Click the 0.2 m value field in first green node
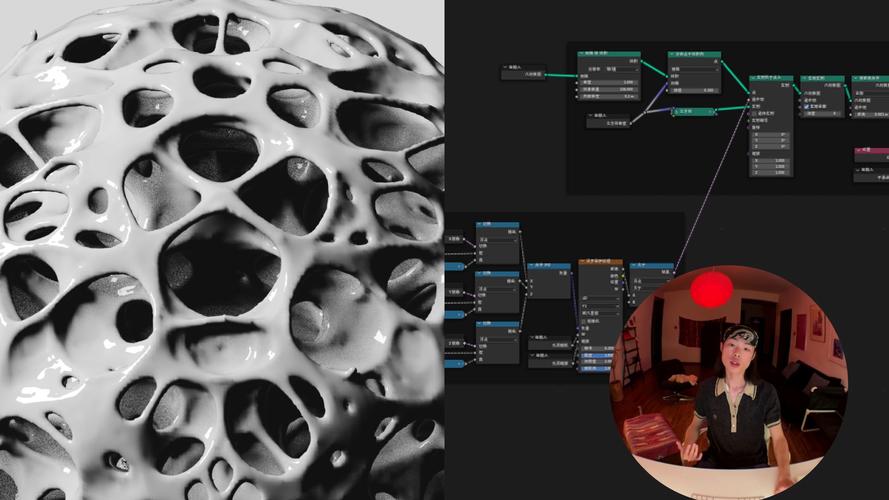889x500 pixels. coord(609,96)
